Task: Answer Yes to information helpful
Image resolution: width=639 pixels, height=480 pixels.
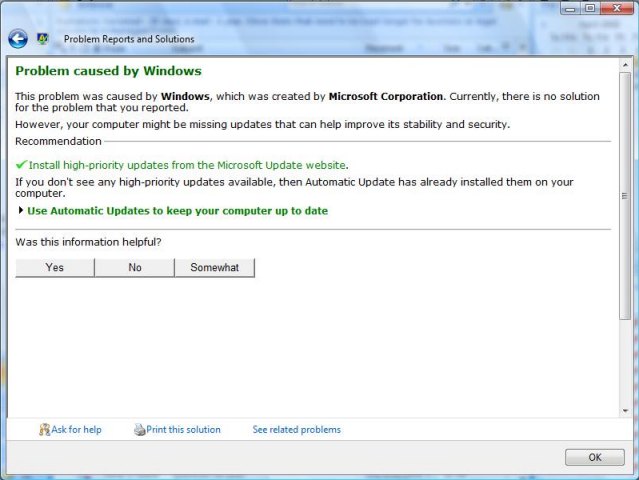Action: (x=55, y=267)
